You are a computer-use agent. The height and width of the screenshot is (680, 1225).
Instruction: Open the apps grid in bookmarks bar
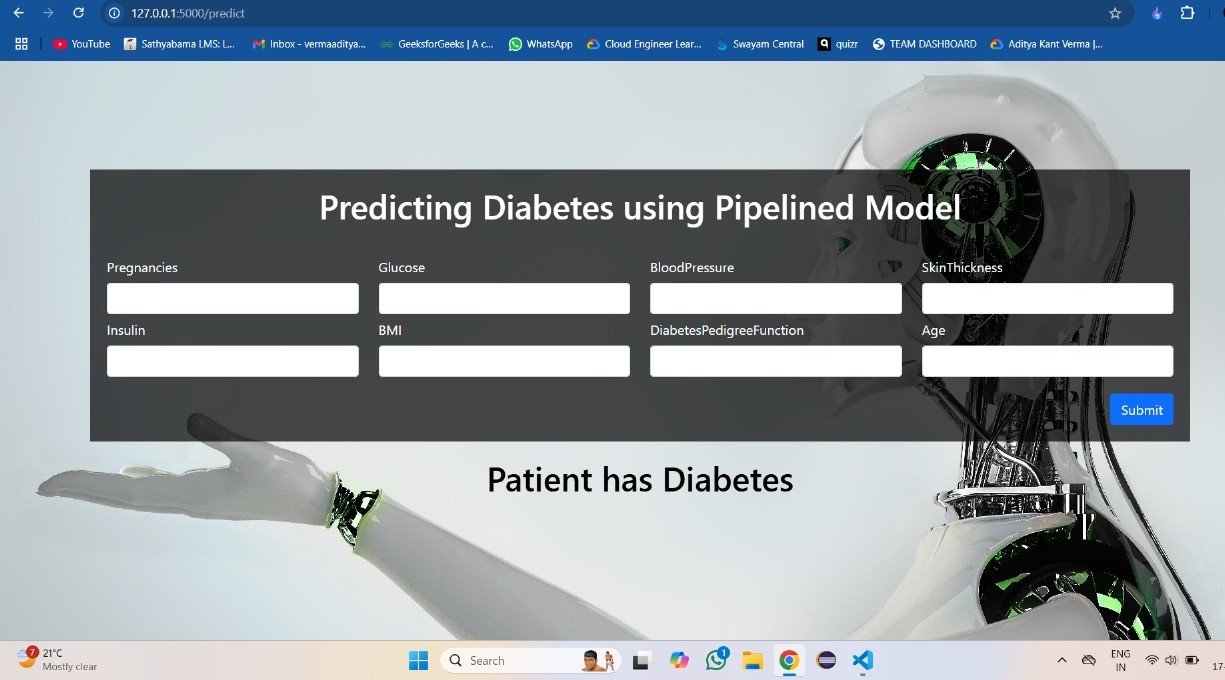21,44
